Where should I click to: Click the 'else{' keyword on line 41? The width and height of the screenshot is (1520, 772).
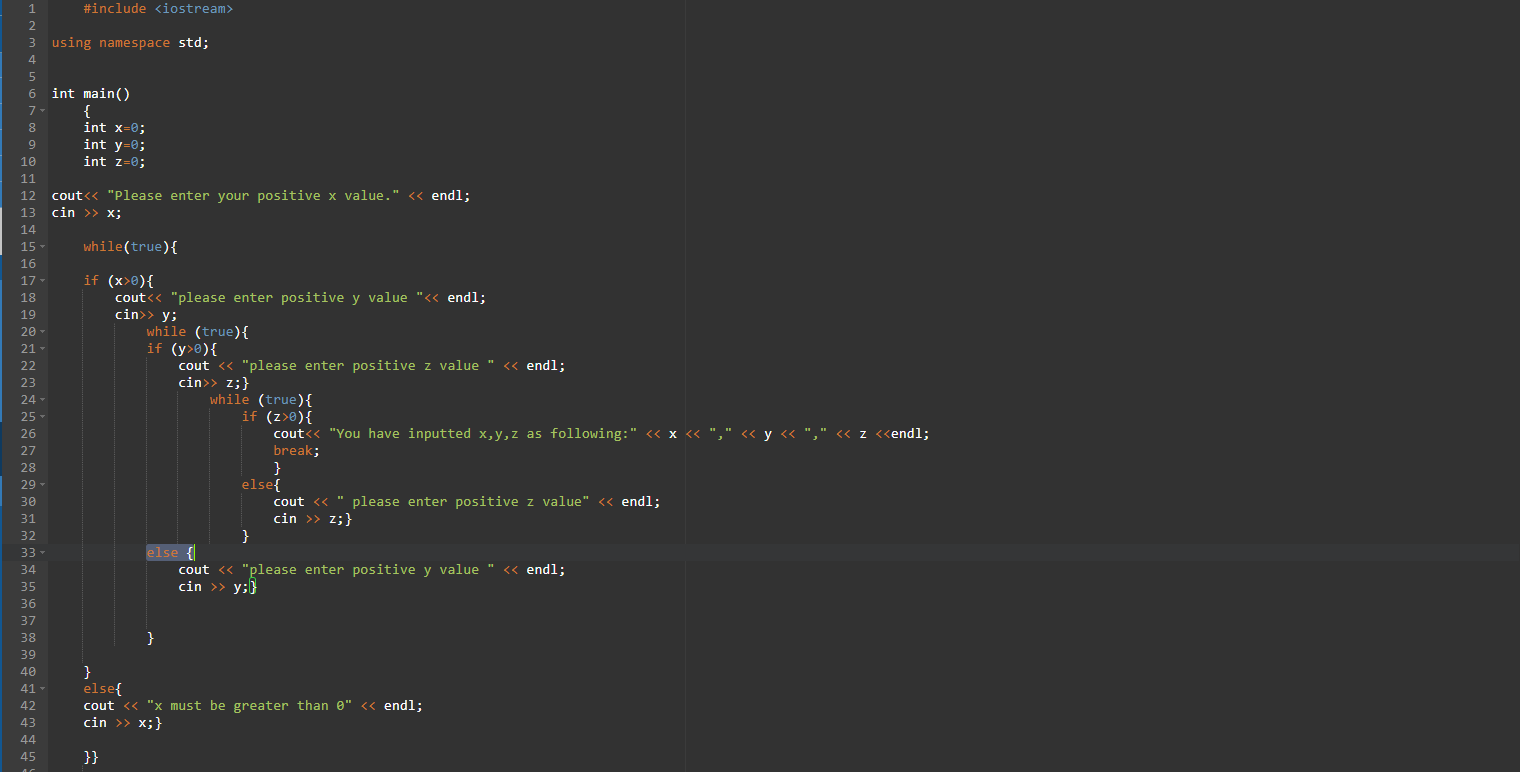point(103,688)
